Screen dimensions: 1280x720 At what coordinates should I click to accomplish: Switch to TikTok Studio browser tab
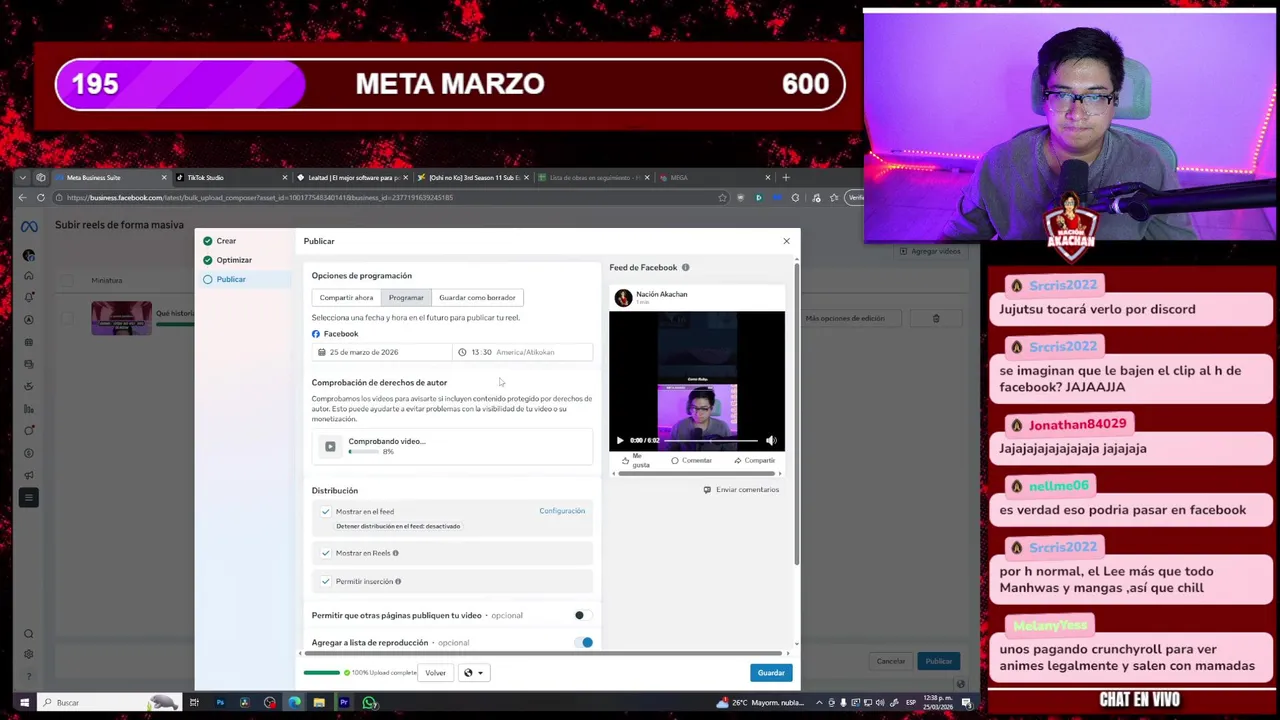(230, 177)
